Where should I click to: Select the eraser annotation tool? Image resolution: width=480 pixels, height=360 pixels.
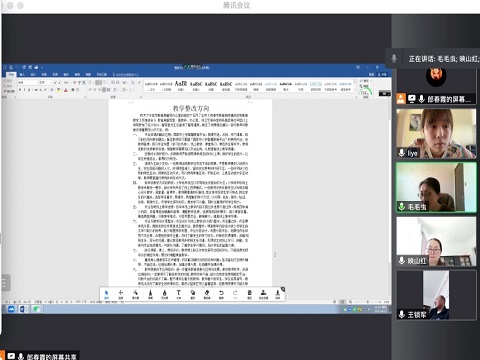click(x=207, y=294)
